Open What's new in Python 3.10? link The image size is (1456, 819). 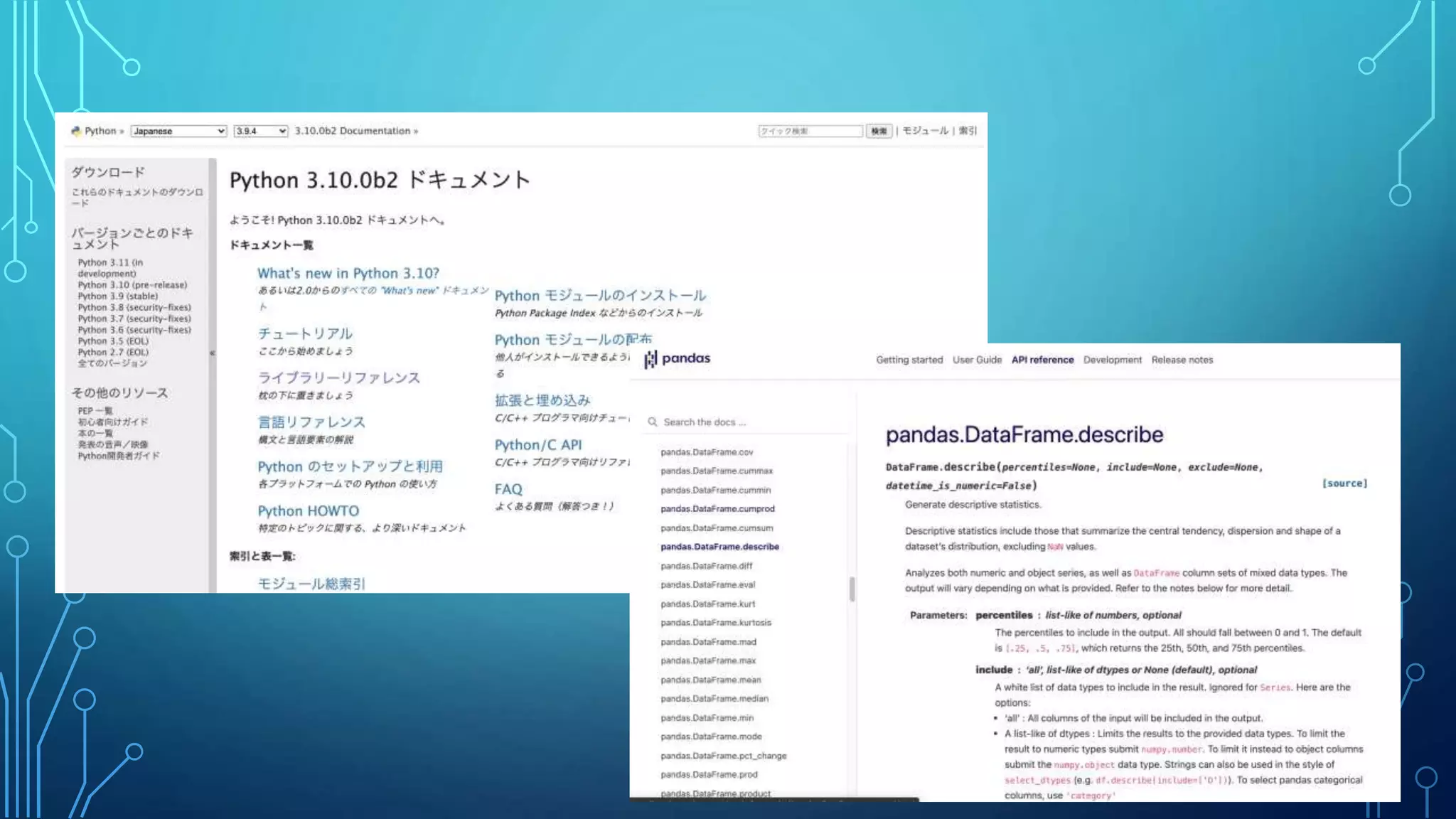[x=348, y=273]
